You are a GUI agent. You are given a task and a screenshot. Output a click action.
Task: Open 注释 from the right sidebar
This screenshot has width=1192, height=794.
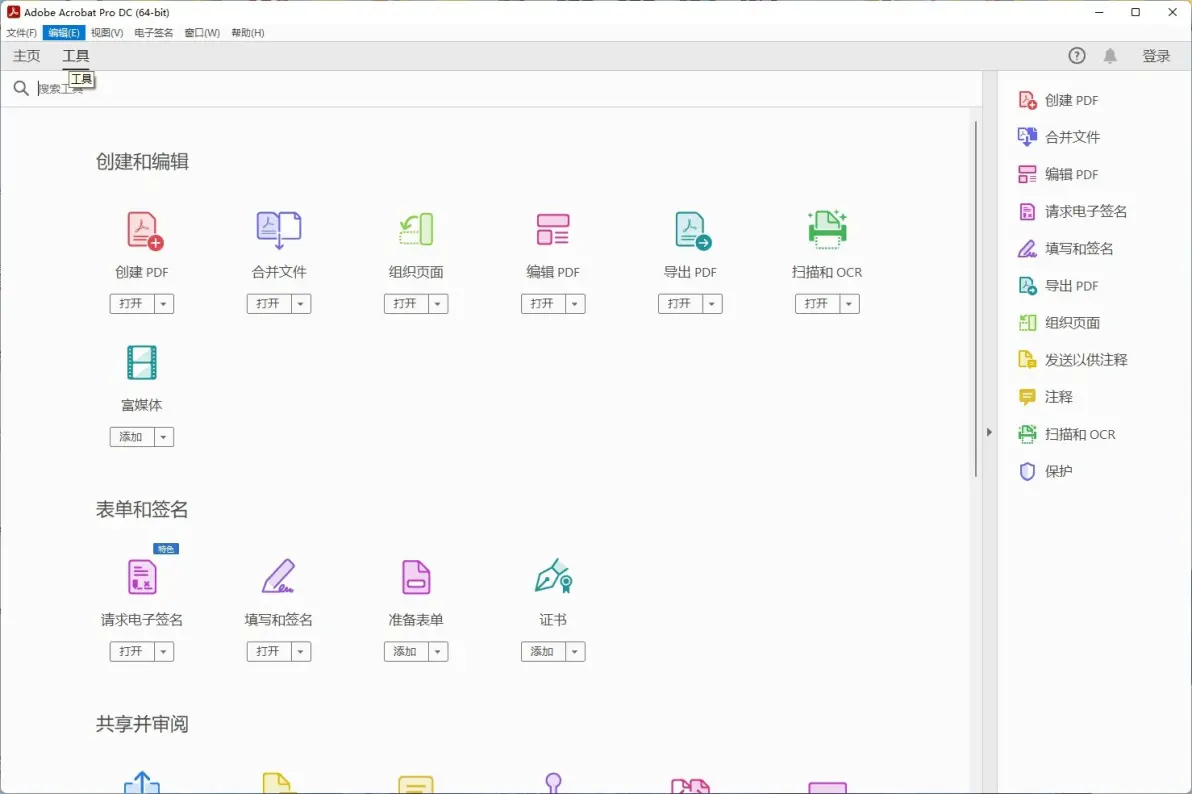tap(1045, 397)
